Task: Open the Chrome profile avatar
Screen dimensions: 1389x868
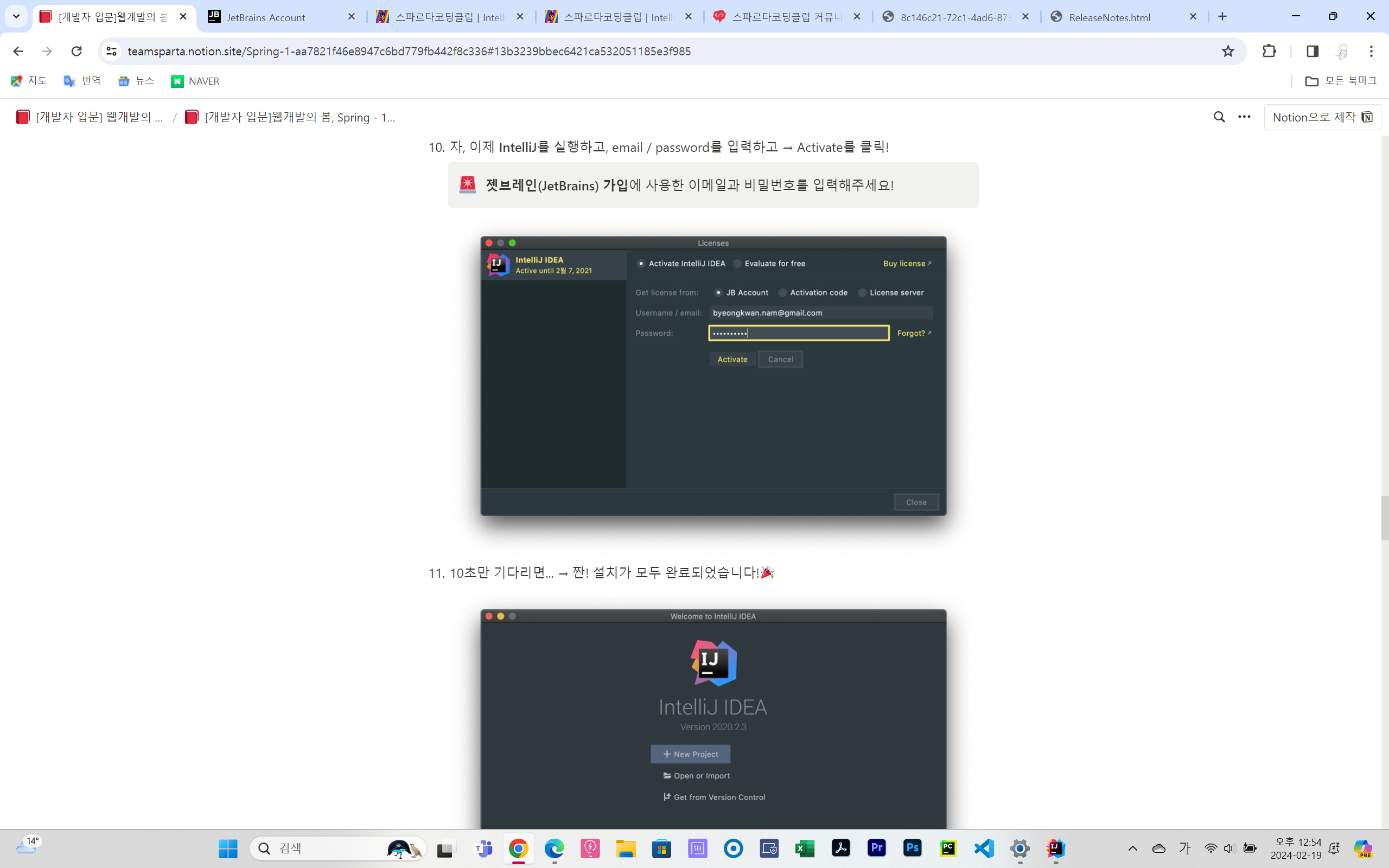Action: (1342, 51)
